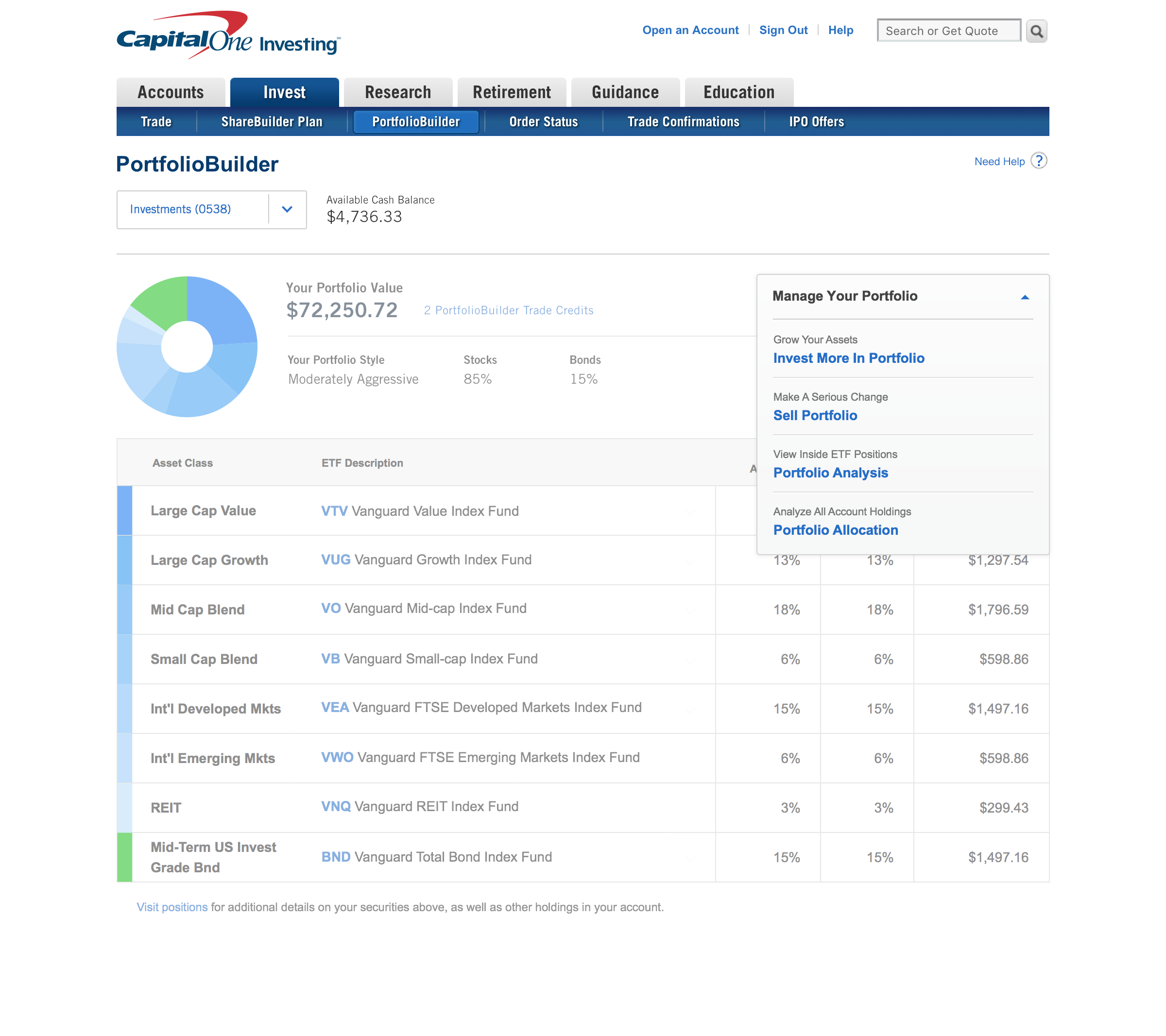Click the green Mid-Term Bond color swatch
1166x1036 pixels.
(124, 857)
